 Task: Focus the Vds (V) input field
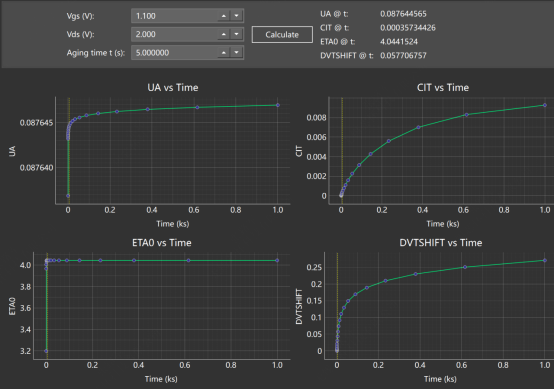pos(175,34)
